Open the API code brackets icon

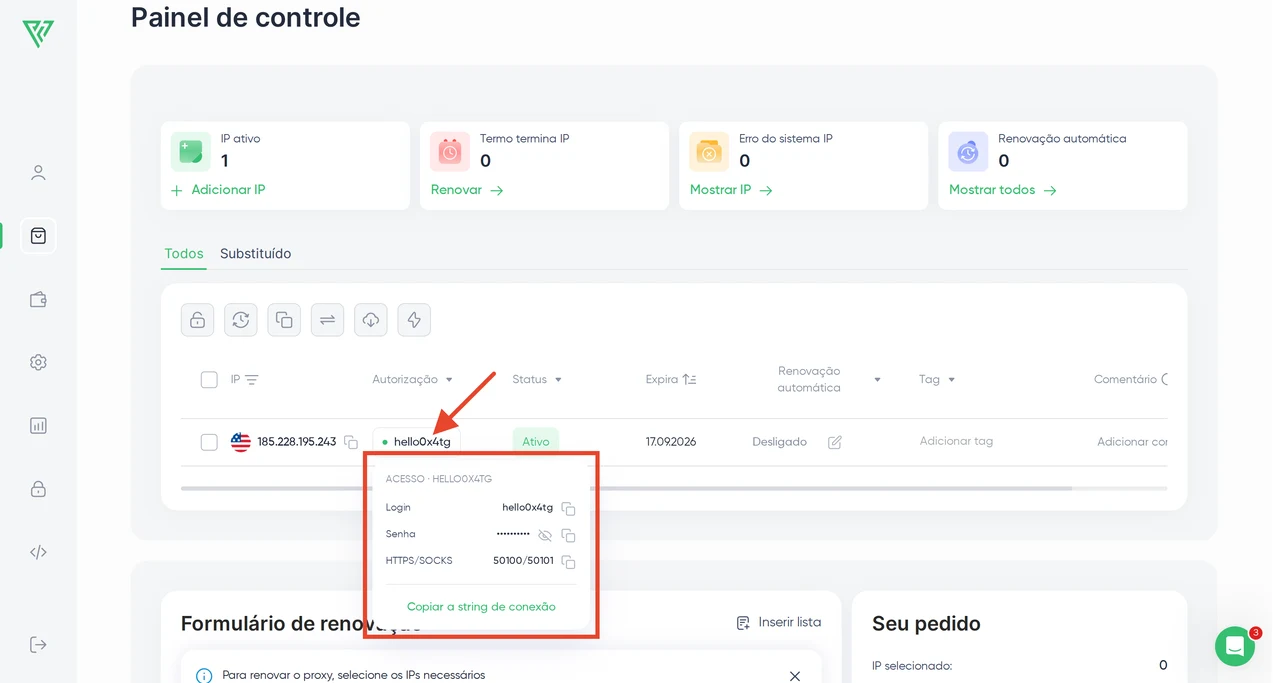point(38,552)
